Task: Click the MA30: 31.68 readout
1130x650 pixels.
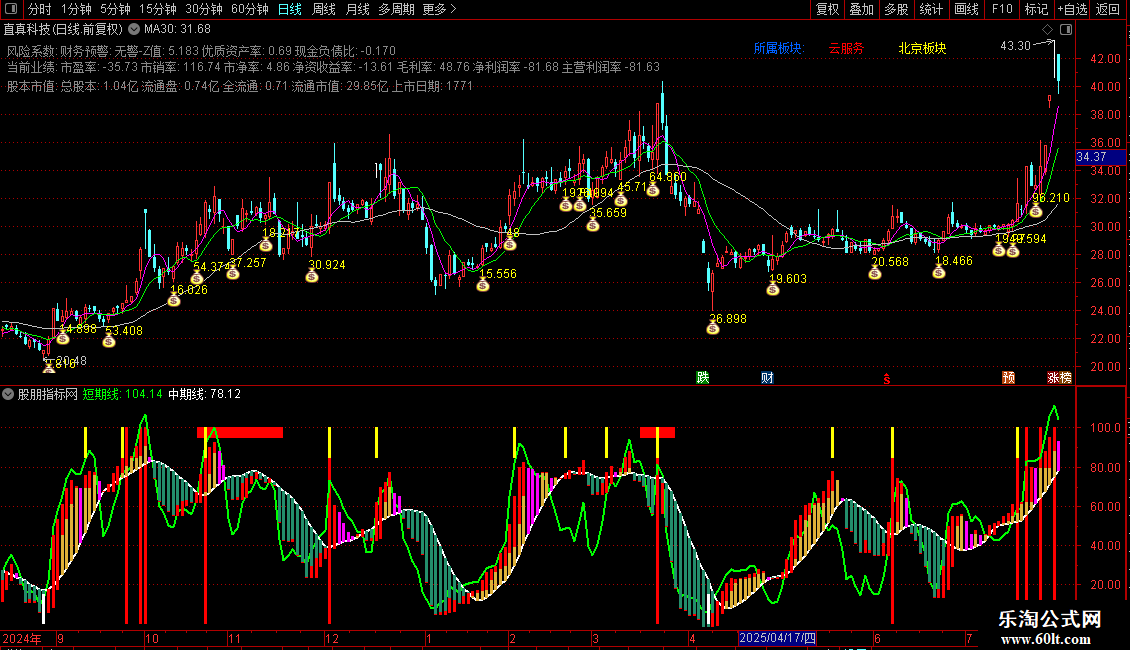Action: pyautogui.click(x=177, y=29)
